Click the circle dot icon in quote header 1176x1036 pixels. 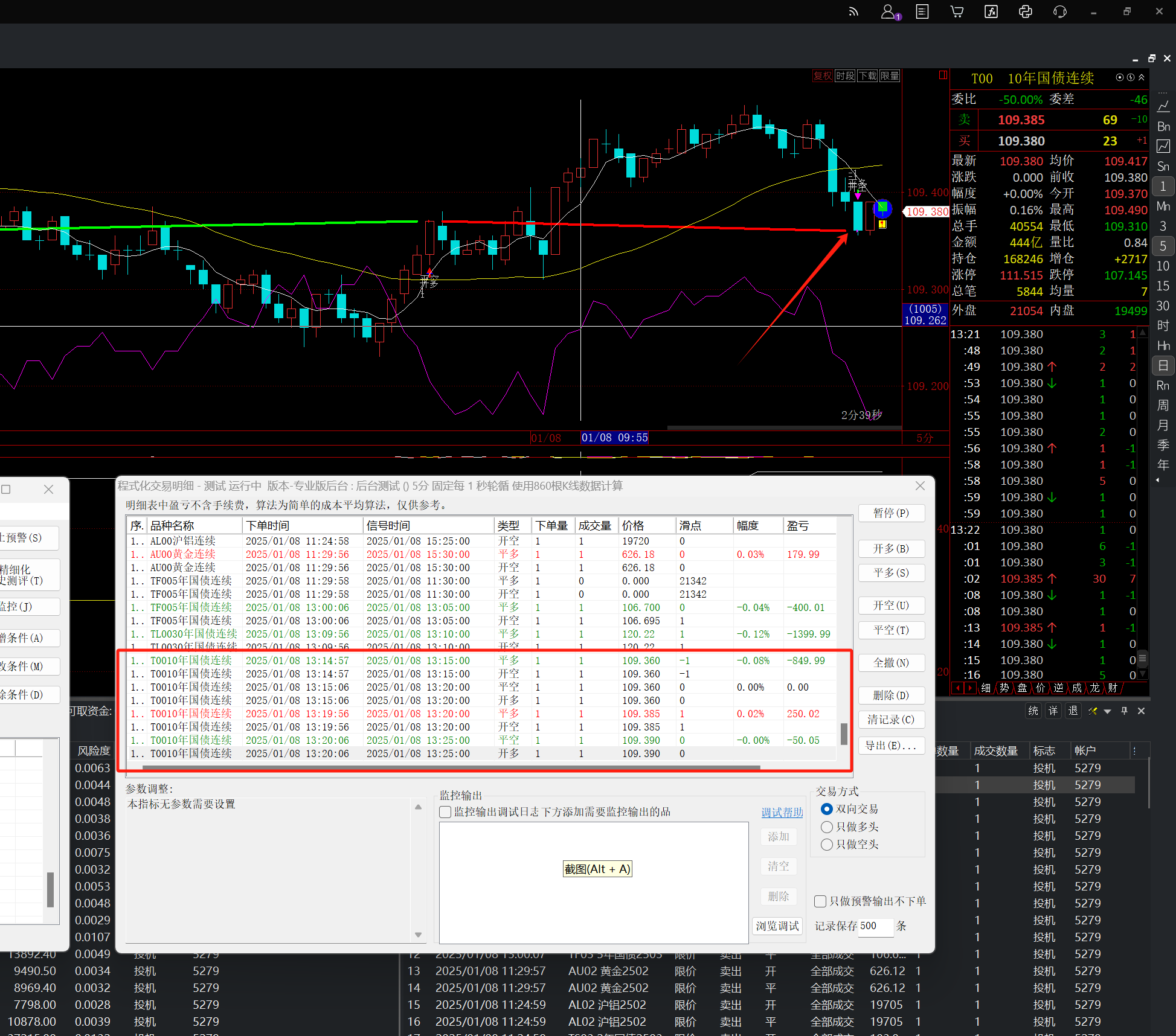click(1119, 77)
